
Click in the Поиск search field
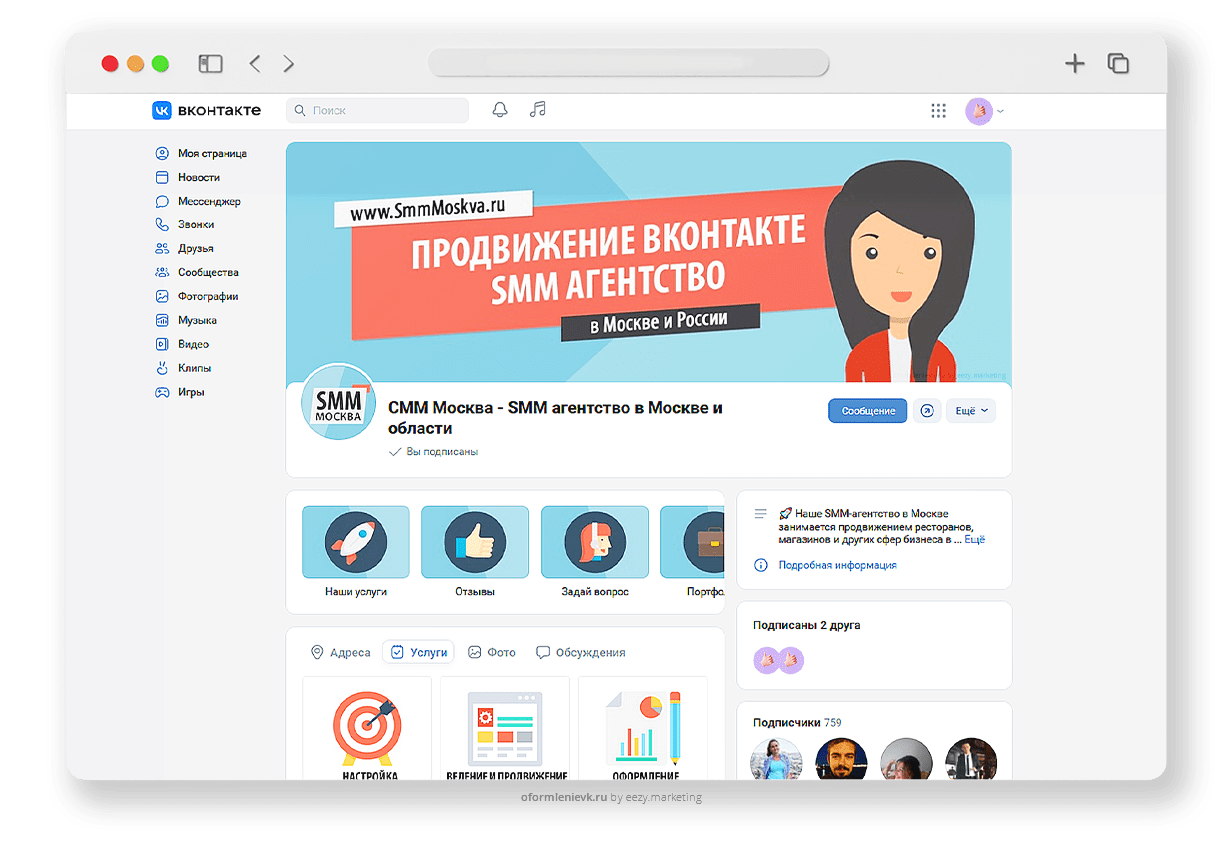[378, 111]
